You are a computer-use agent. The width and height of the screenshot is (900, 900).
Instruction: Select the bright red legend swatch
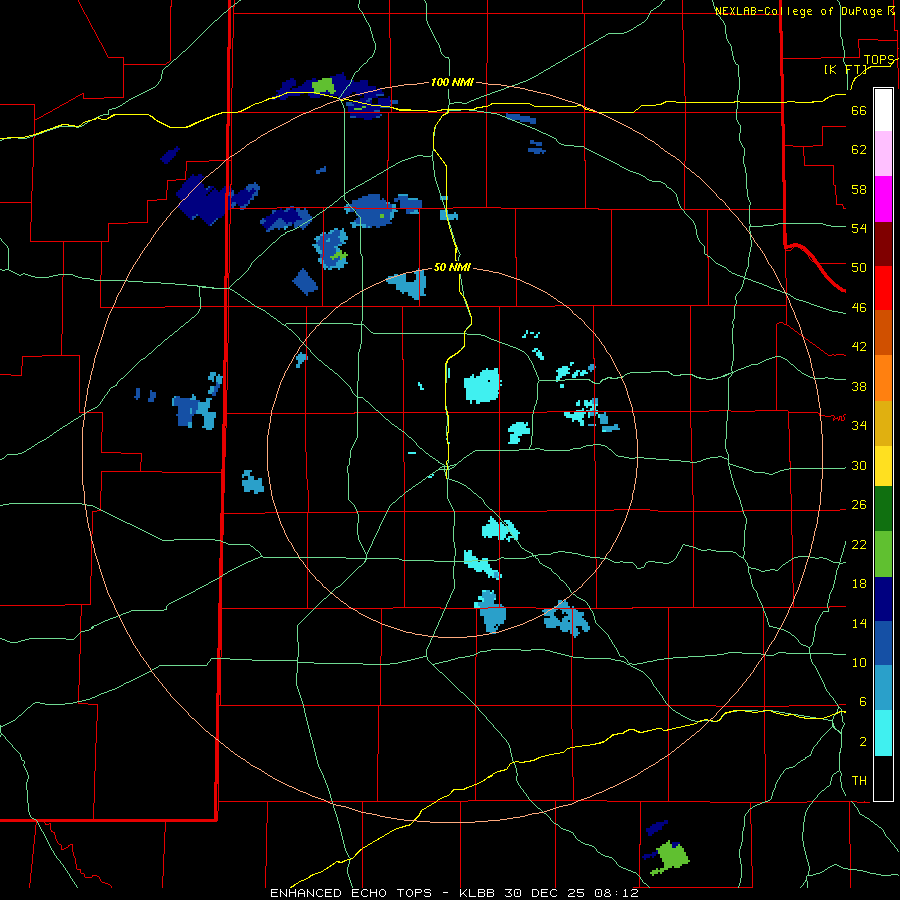point(883,288)
